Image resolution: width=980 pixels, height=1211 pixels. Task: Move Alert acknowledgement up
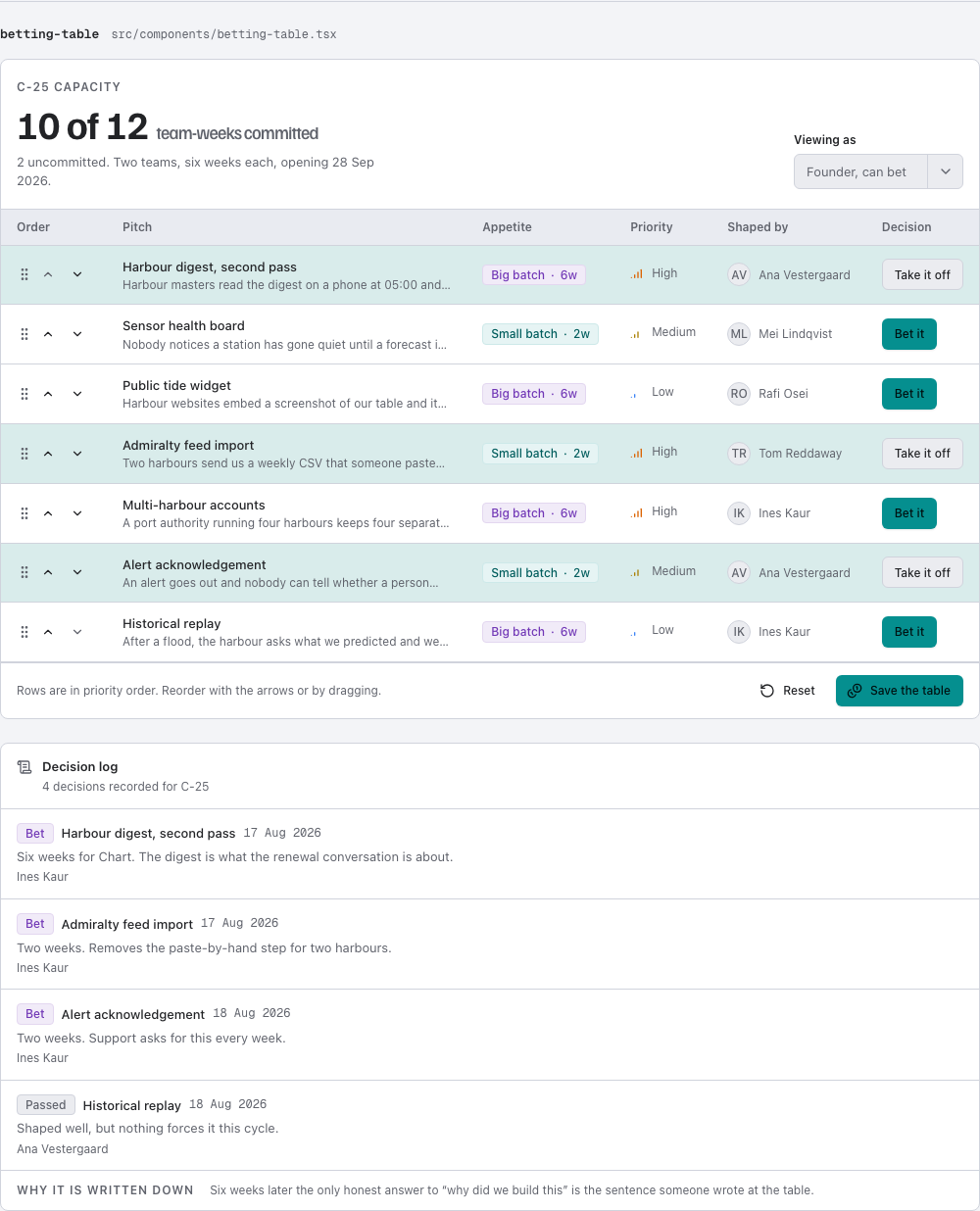point(48,572)
